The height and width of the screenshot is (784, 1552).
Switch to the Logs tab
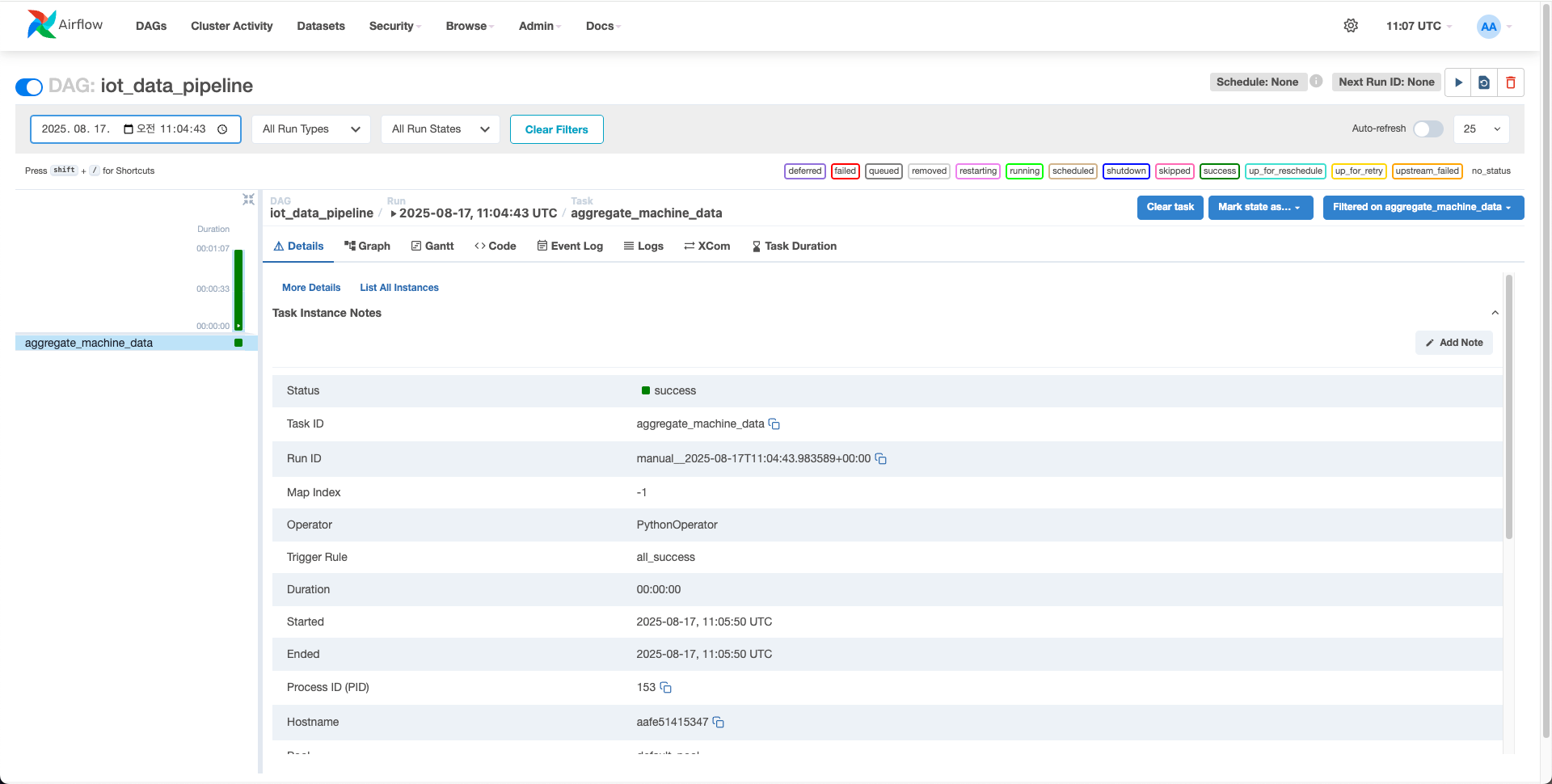(x=643, y=247)
